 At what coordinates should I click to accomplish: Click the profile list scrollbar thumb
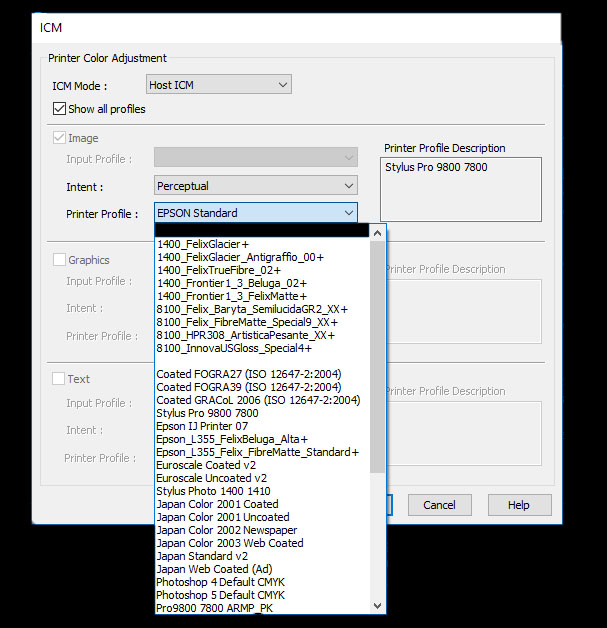pyautogui.click(x=377, y=356)
